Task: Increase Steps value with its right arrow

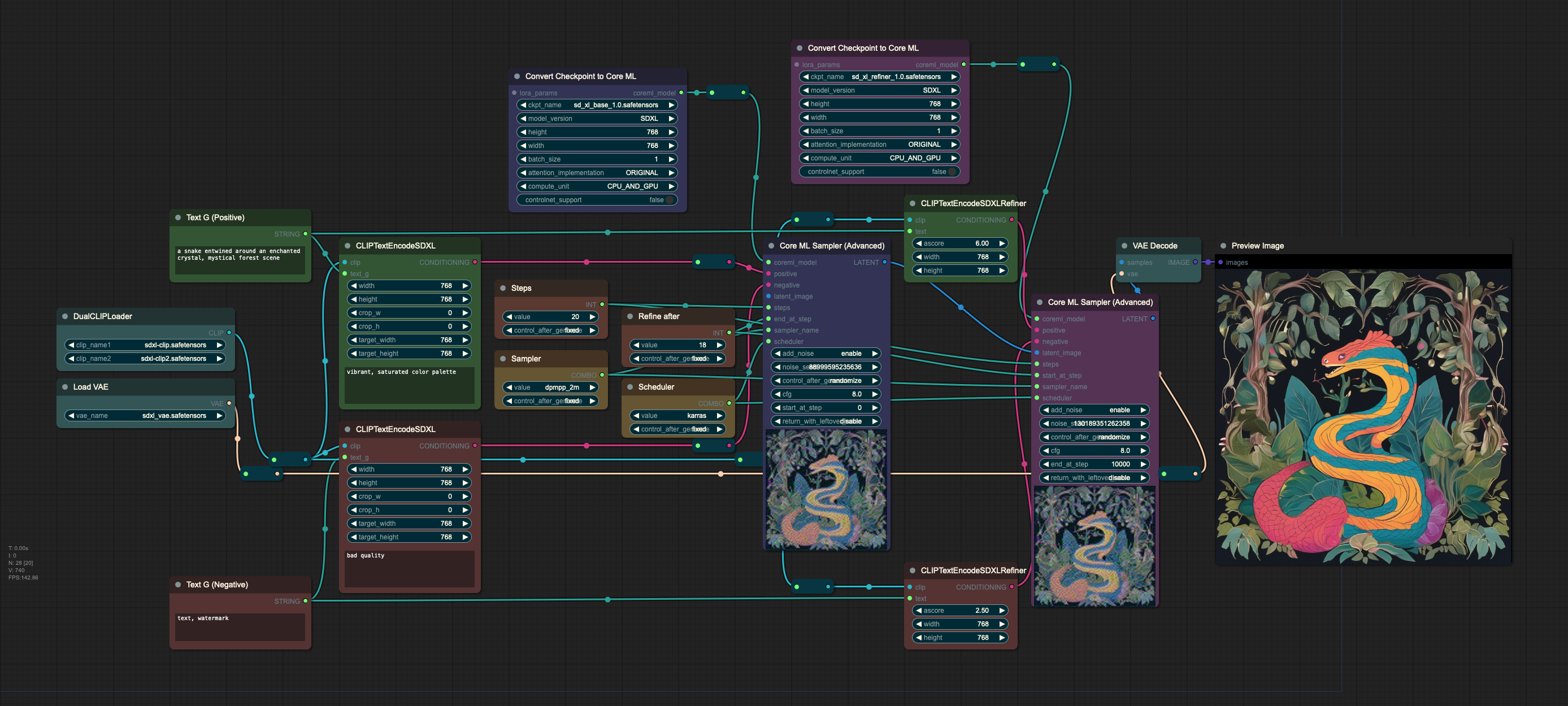Action: pyautogui.click(x=592, y=317)
